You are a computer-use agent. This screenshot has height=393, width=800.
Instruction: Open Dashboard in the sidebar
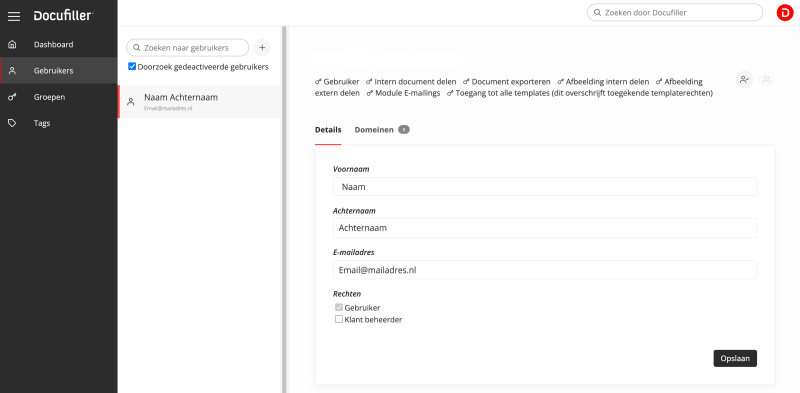(x=59, y=44)
